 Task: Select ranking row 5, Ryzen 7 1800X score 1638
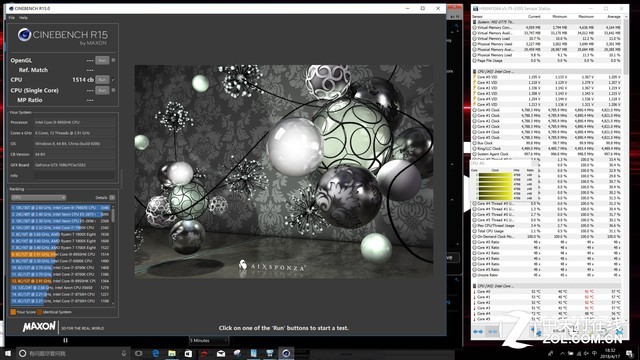tap(60, 234)
